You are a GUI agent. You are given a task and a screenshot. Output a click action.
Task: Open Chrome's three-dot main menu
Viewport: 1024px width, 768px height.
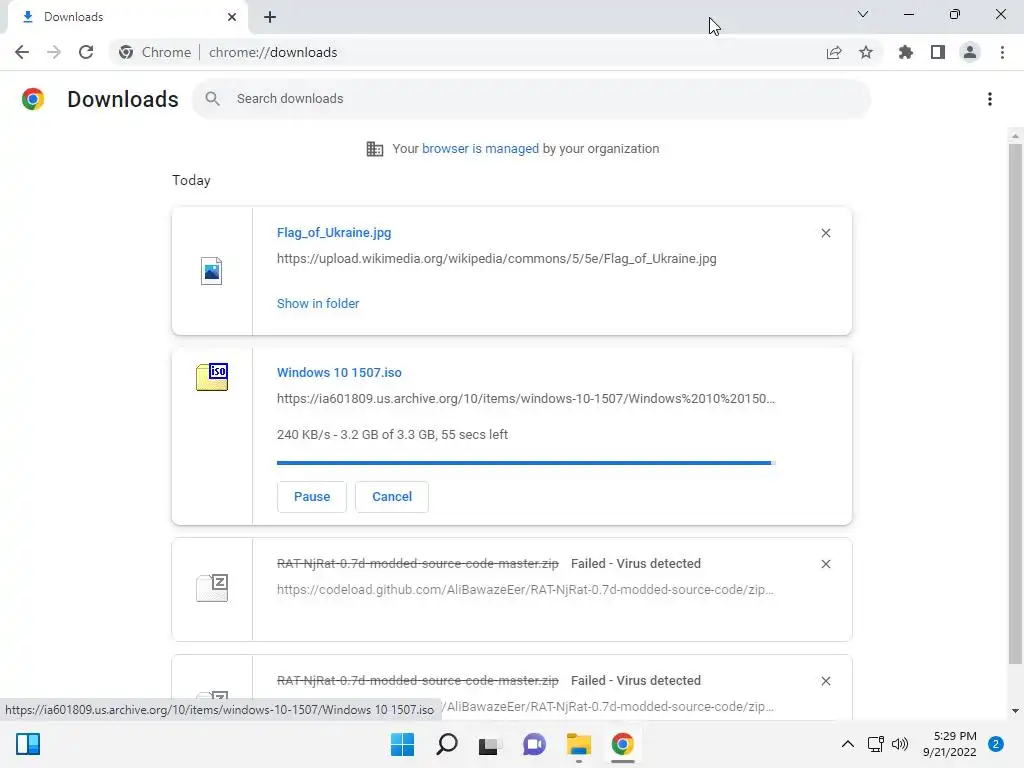point(1002,52)
